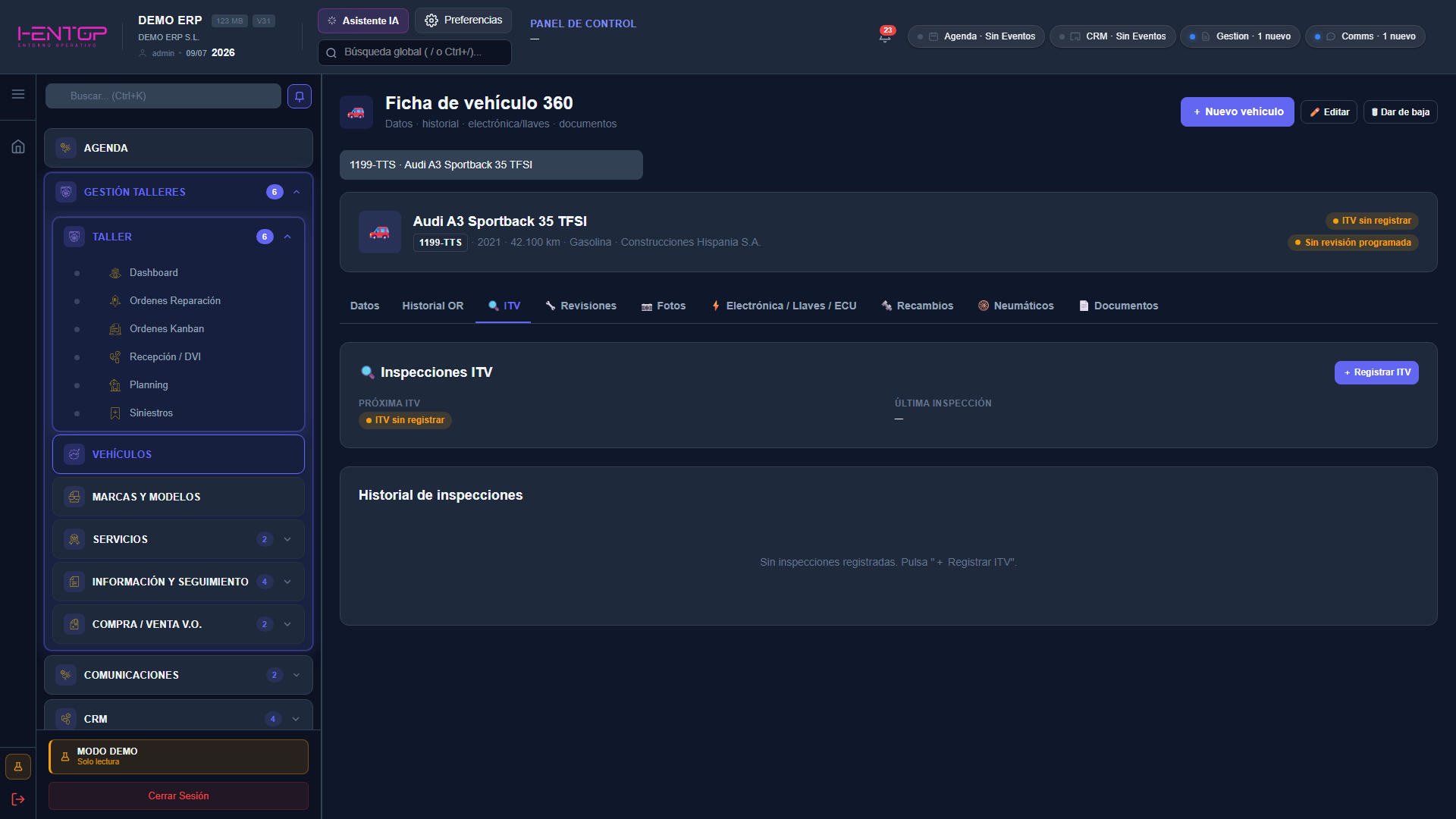The image size is (1456, 819).
Task: Open the vehicle selector 1199-TTS Audi A3
Action: 491,165
